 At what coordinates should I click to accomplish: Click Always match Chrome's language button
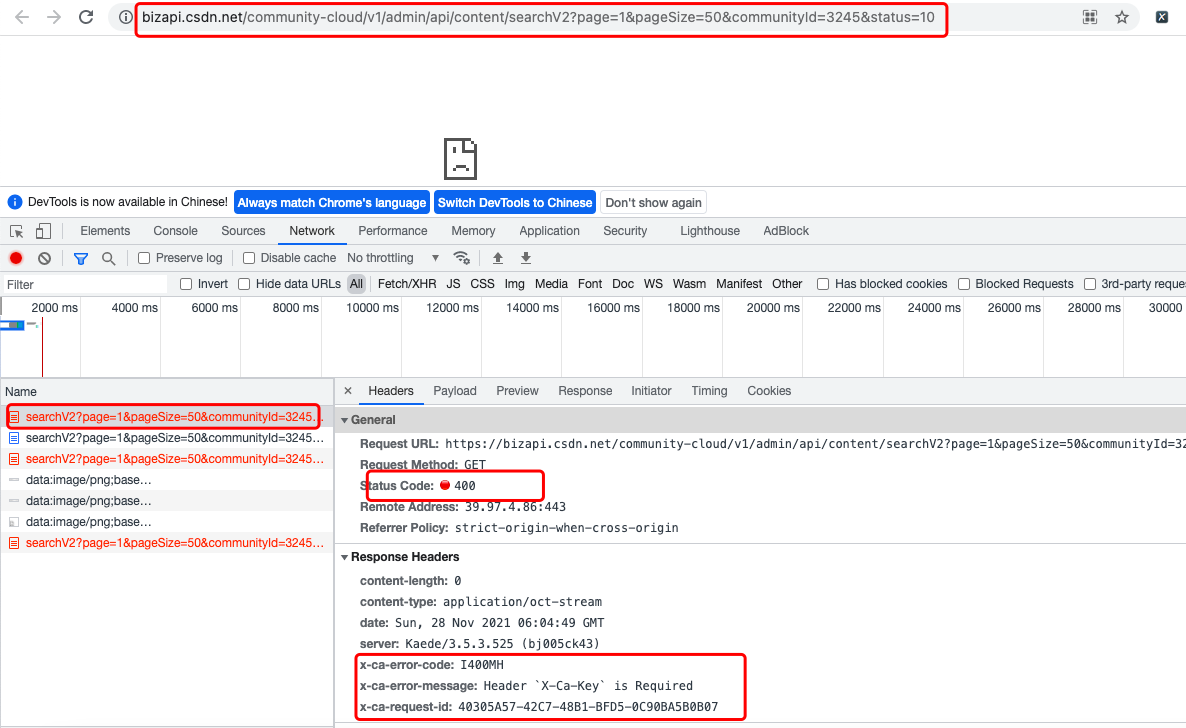point(332,202)
